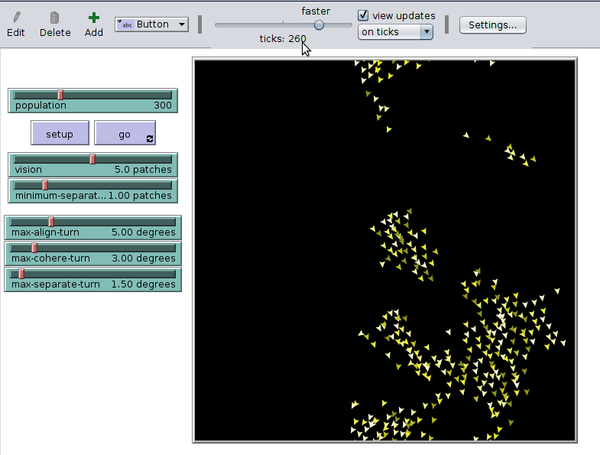Viewport: 600px width, 455px height.
Task: Click the Edit pencil icon
Action: (x=15, y=17)
